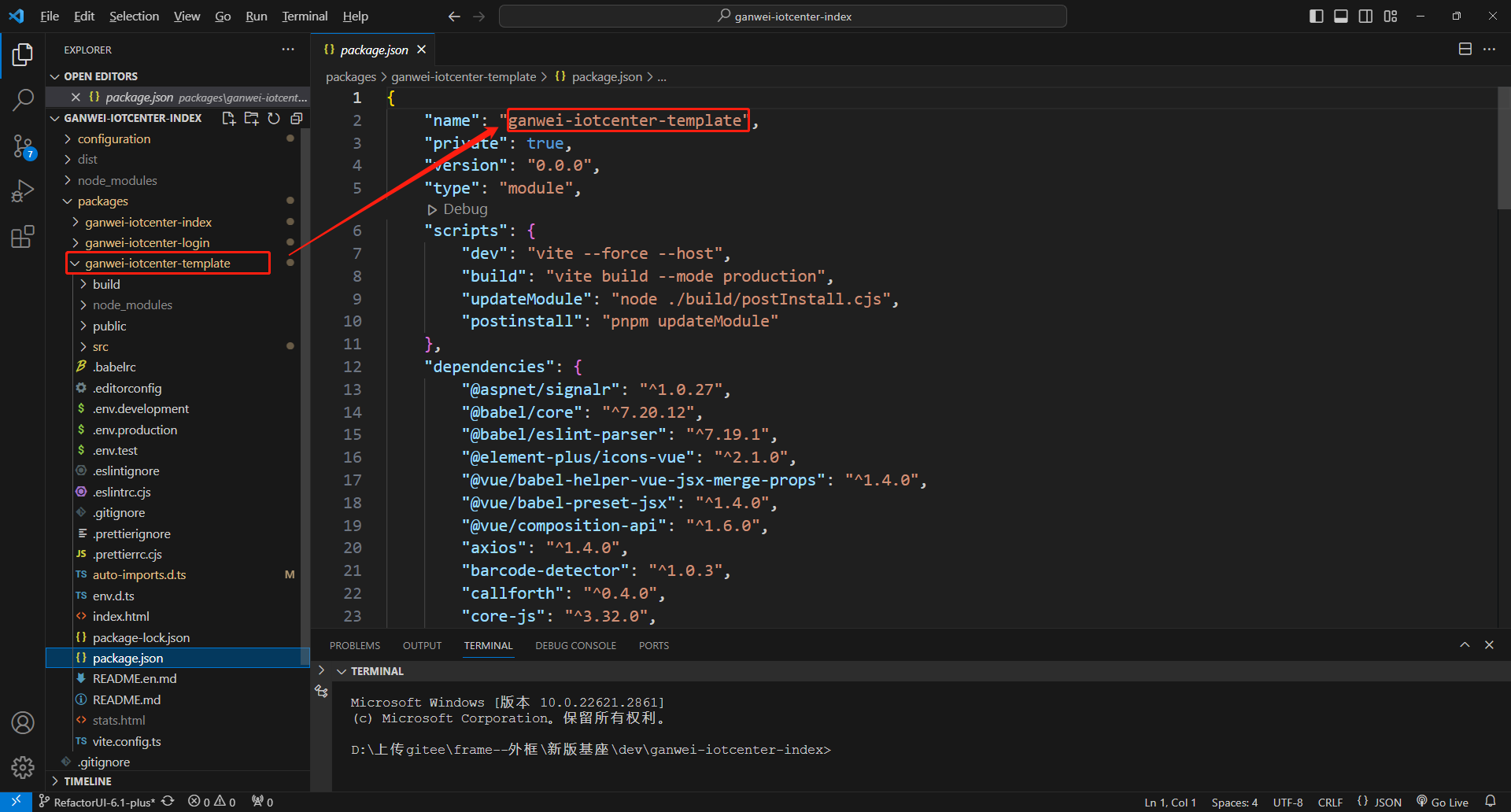Collapse all folders in explorer
1511x812 pixels.
pyautogui.click(x=297, y=118)
